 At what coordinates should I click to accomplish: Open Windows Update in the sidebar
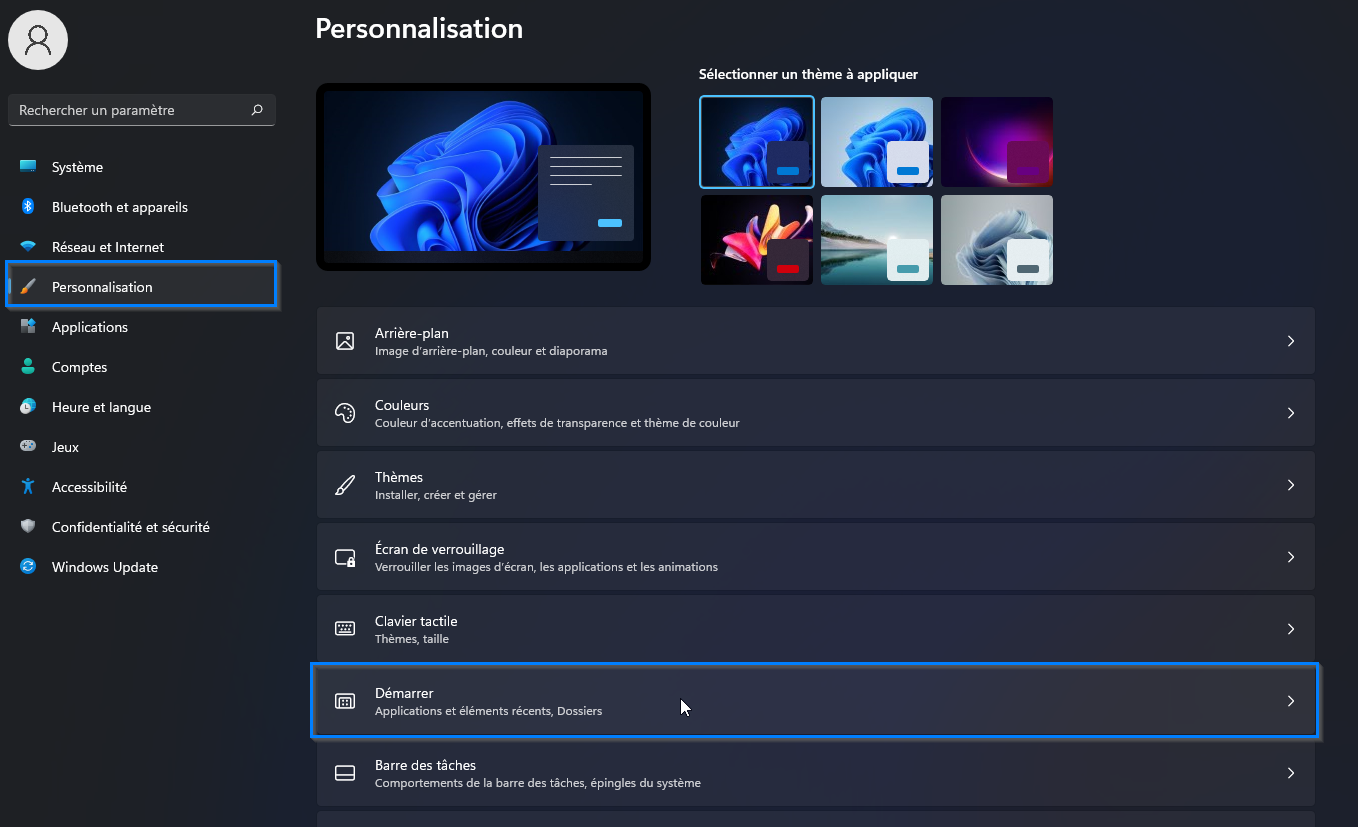coord(105,567)
